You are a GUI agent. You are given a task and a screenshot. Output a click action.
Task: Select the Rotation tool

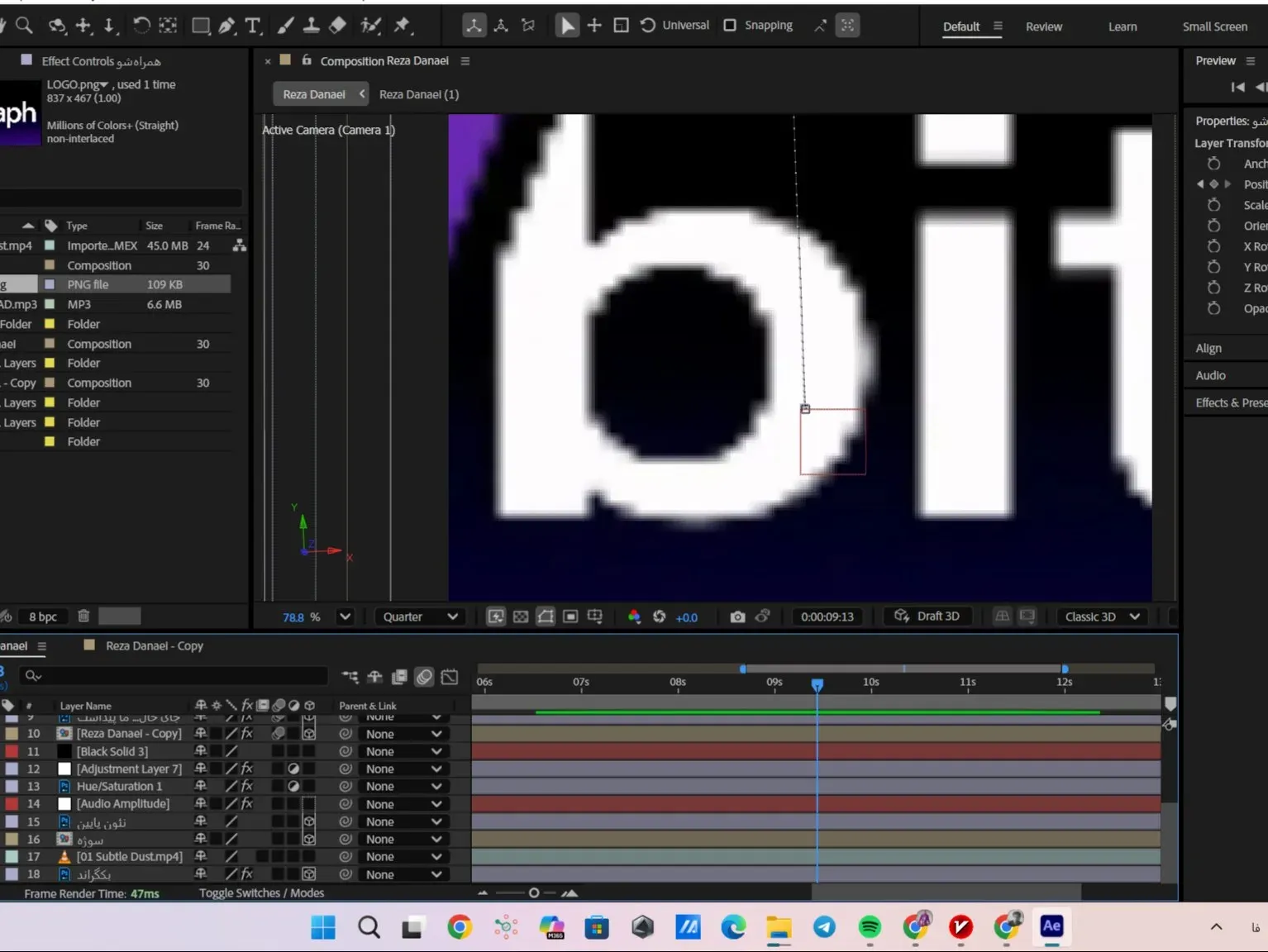tap(141, 26)
